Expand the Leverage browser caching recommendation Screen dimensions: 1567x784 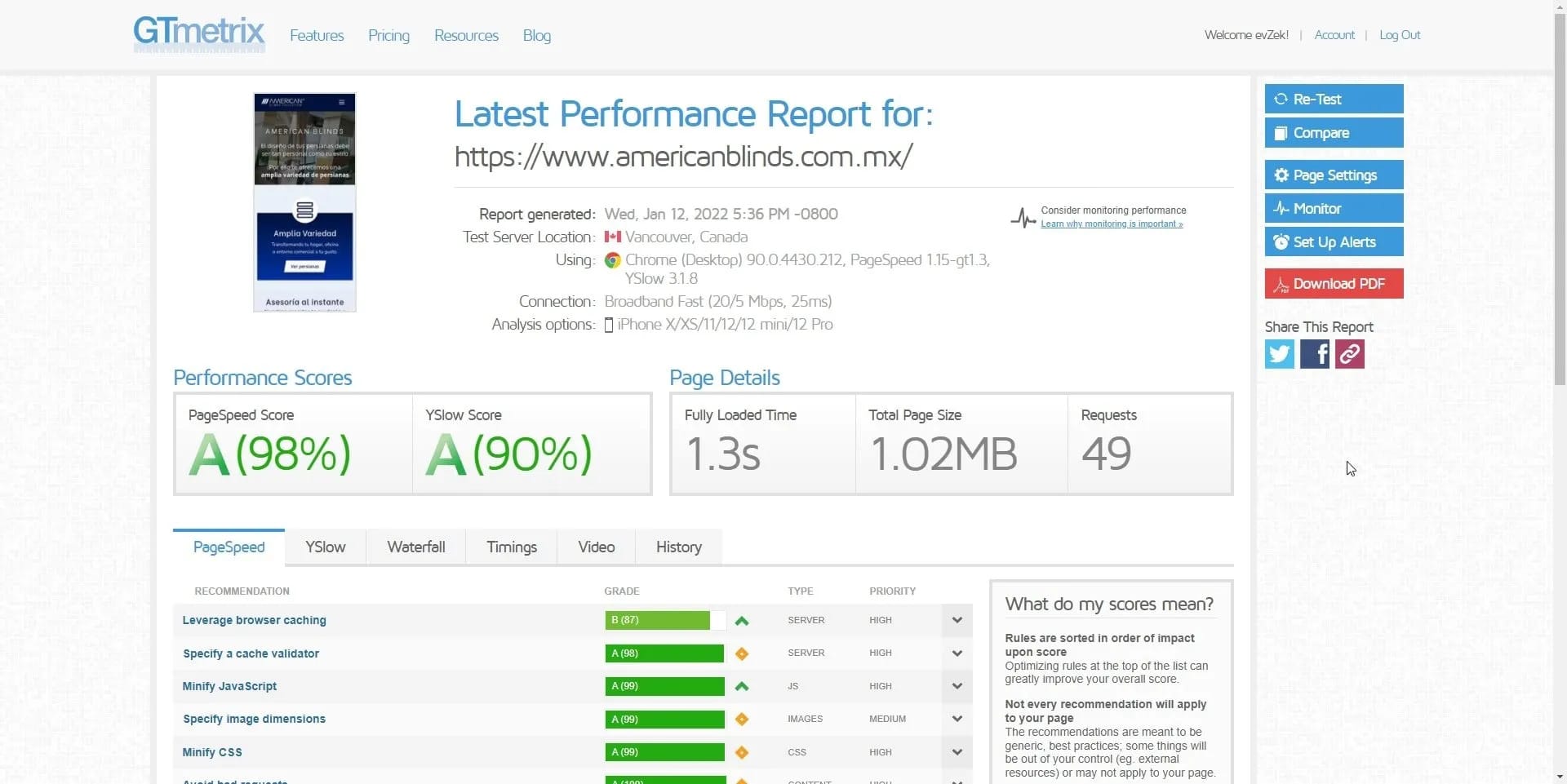tap(956, 620)
